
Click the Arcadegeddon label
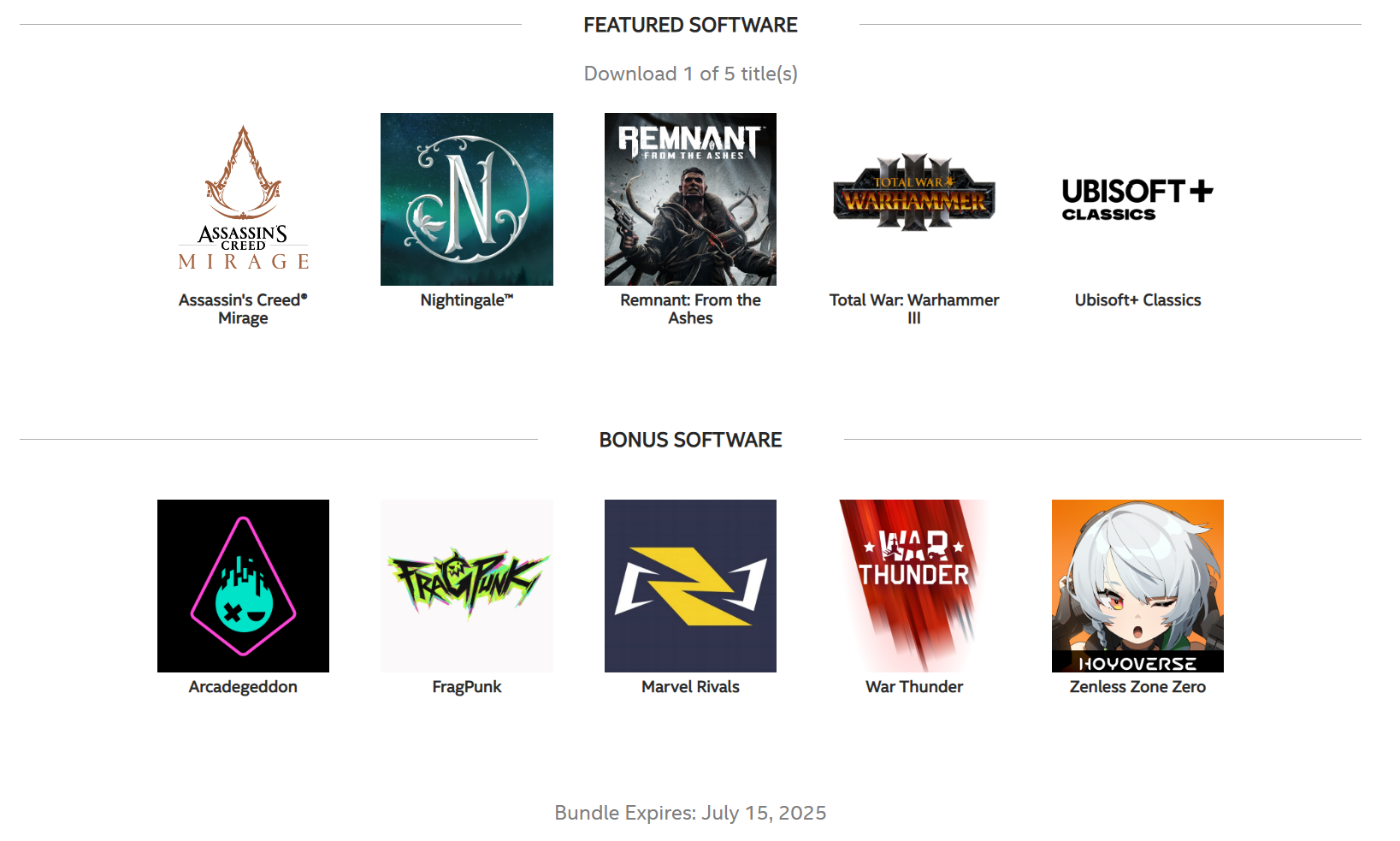[x=243, y=687]
